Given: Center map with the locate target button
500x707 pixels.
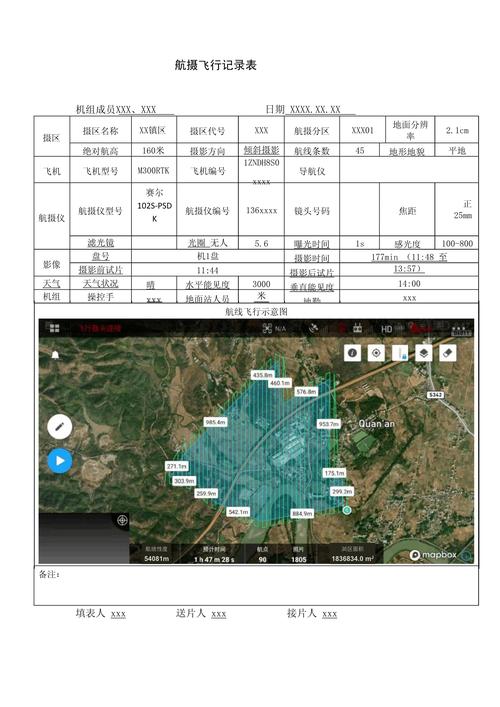Looking at the screenshot, I should point(376,353).
